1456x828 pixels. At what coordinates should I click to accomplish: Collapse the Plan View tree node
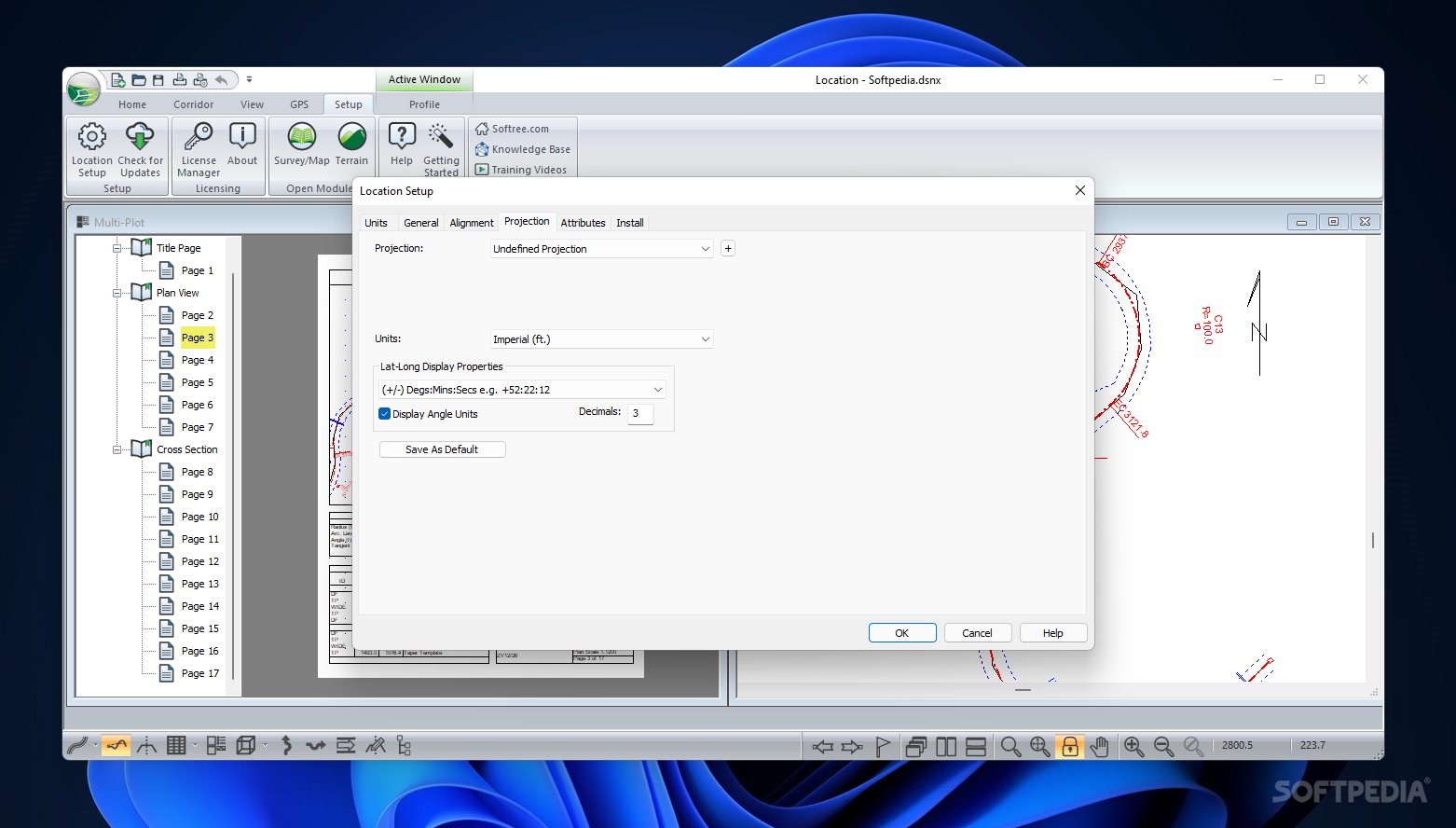click(117, 293)
